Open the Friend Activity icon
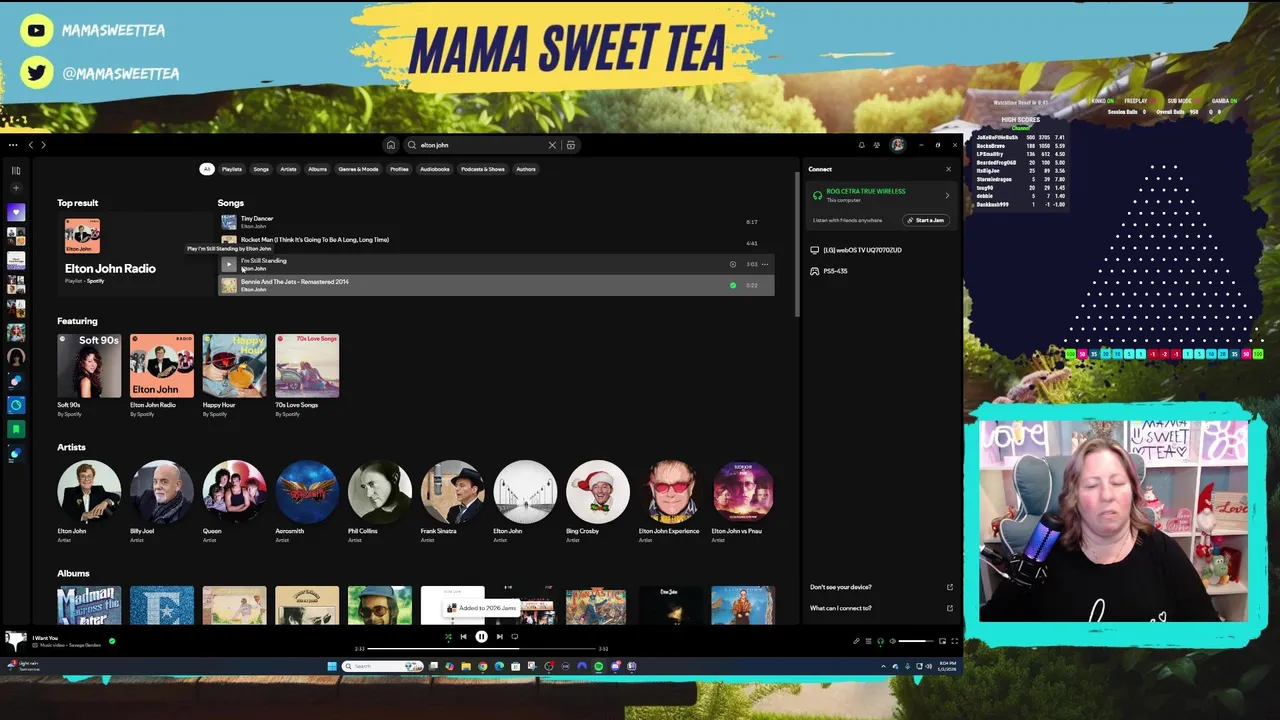The width and height of the screenshot is (1280, 720). pyautogui.click(x=877, y=145)
